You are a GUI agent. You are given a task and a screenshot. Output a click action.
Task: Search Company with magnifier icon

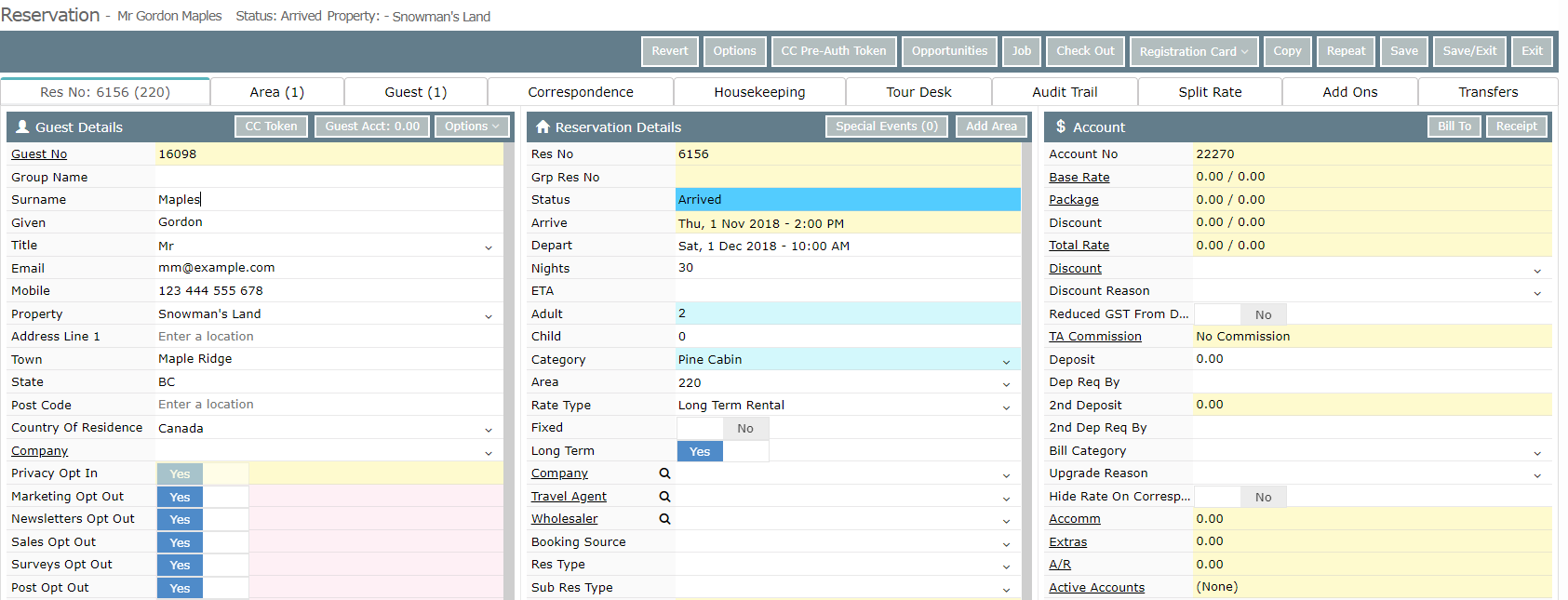pyautogui.click(x=664, y=473)
